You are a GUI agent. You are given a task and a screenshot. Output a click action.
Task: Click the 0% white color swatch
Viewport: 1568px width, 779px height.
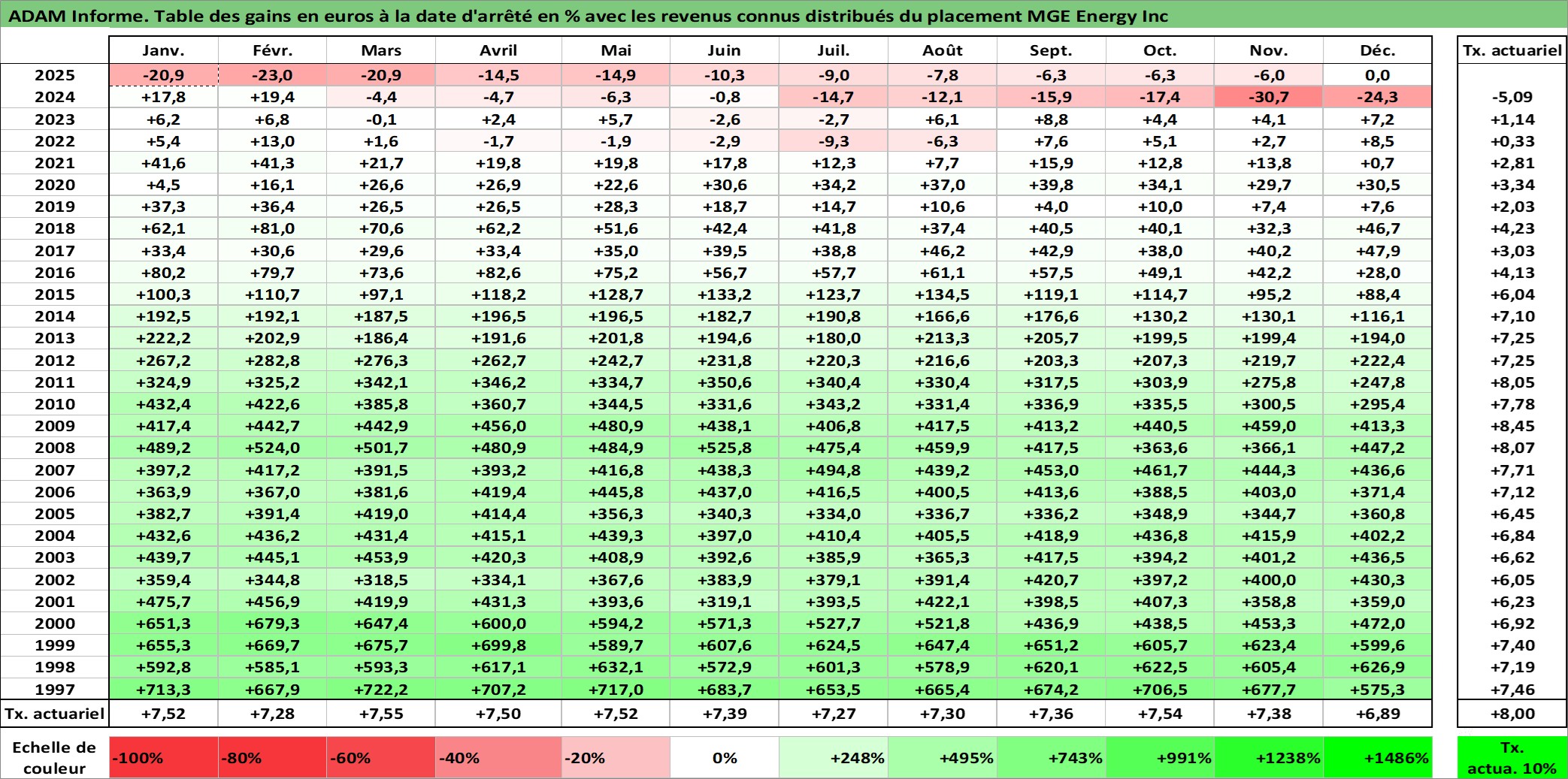pyautogui.click(x=725, y=757)
